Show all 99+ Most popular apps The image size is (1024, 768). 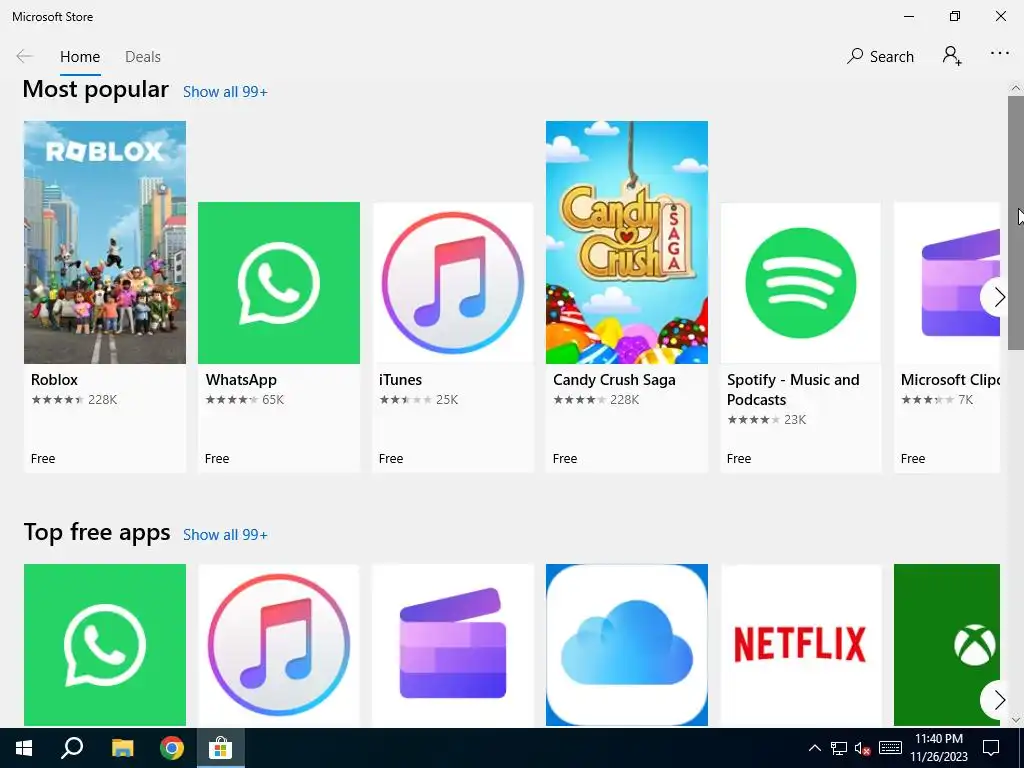pos(225,92)
